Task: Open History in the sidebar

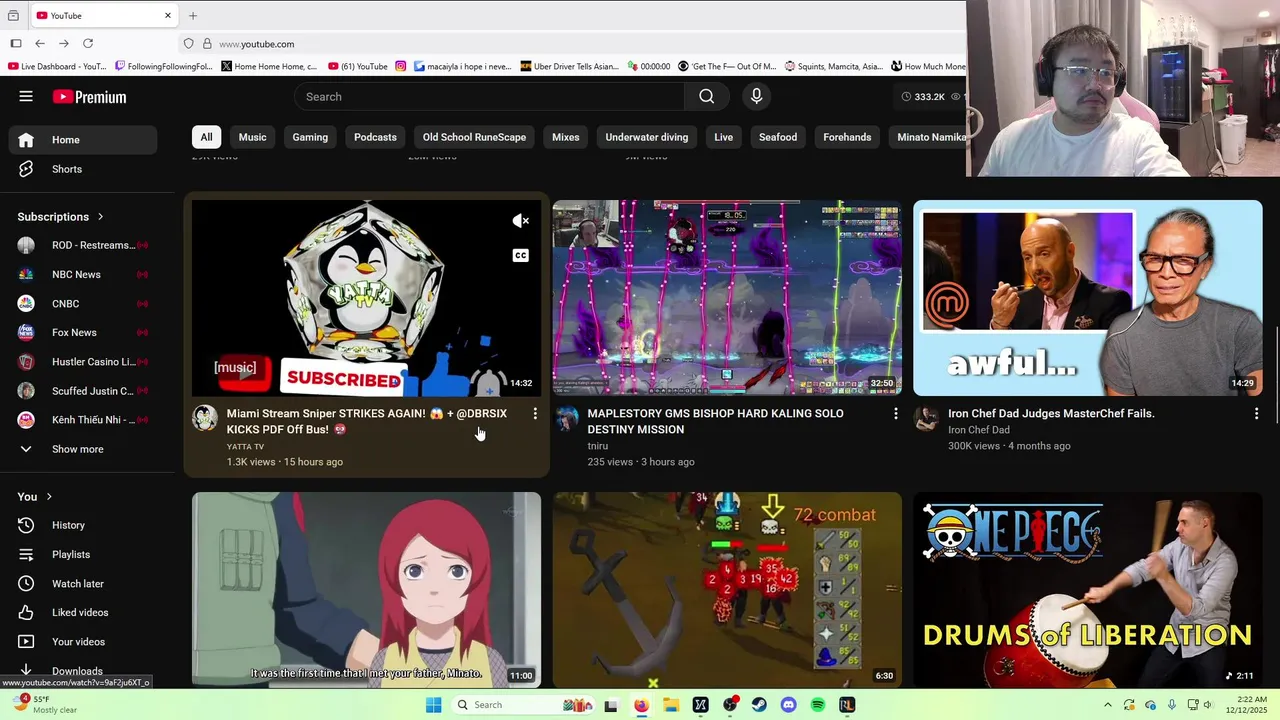Action: [82, 525]
